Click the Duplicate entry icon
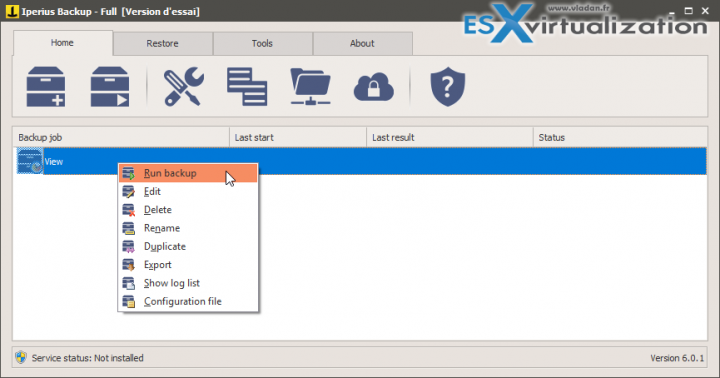Image resolution: width=720 pixels, height=378 pixels. tap(129, 247)
